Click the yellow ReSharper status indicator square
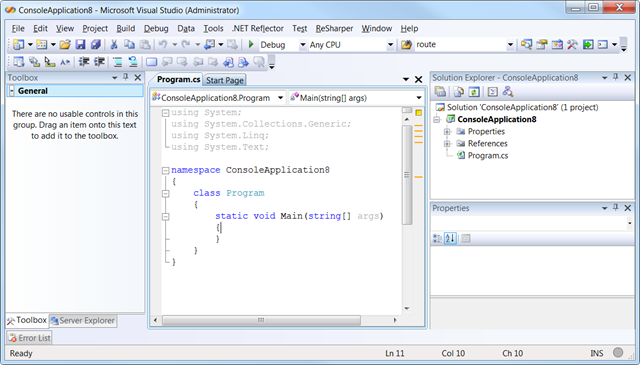 [x=418, y=112]
